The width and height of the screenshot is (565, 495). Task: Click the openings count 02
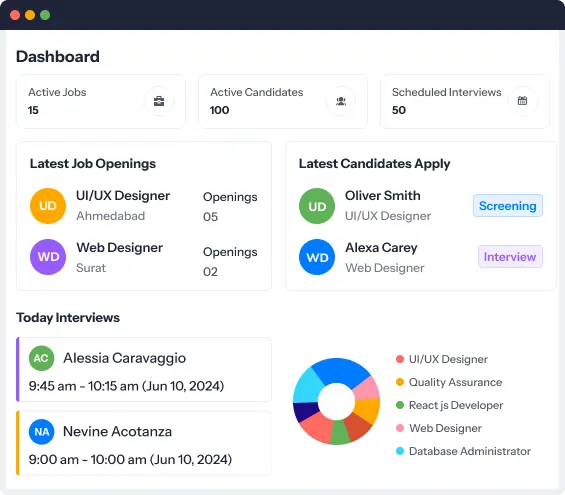(x=210, y=272)
